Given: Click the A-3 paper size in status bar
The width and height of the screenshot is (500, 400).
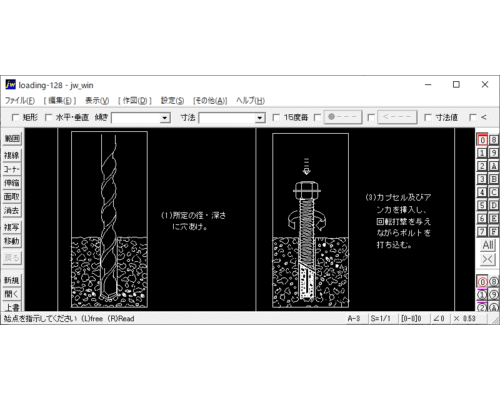Looking at the screenshot, I should pyautogui.click(x=354, y=318).
